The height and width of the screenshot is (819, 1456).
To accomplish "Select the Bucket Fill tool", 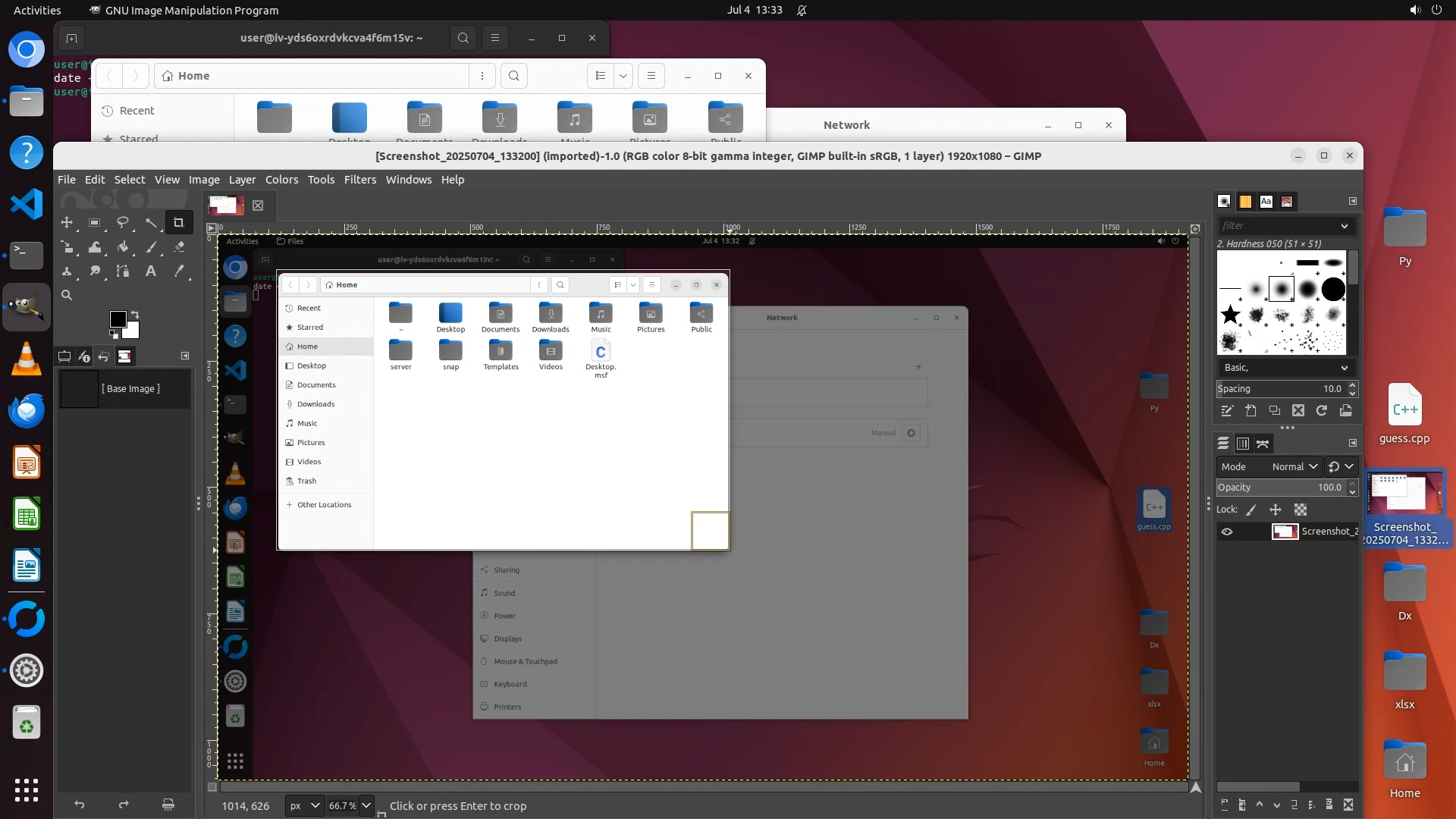I will tap(123, 246).
